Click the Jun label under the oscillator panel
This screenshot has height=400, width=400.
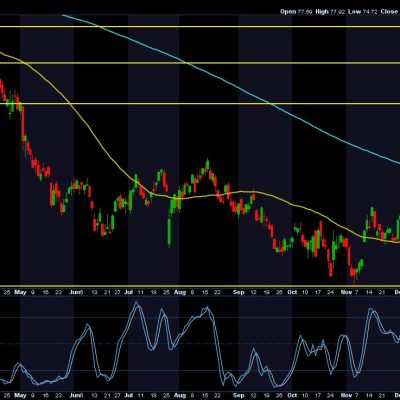tap(76, 395)
